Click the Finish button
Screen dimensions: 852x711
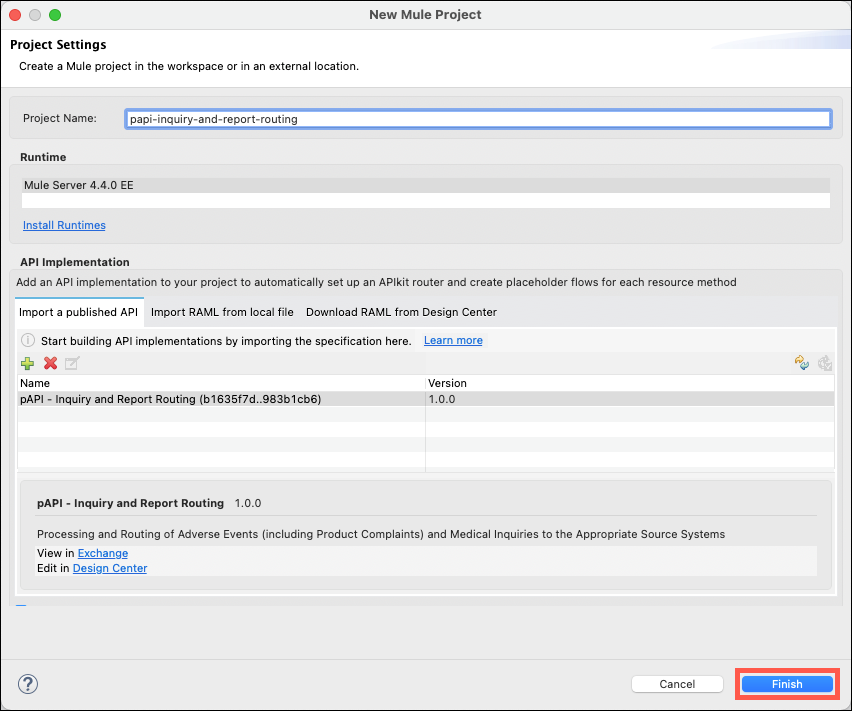click(x=787, y=684)
